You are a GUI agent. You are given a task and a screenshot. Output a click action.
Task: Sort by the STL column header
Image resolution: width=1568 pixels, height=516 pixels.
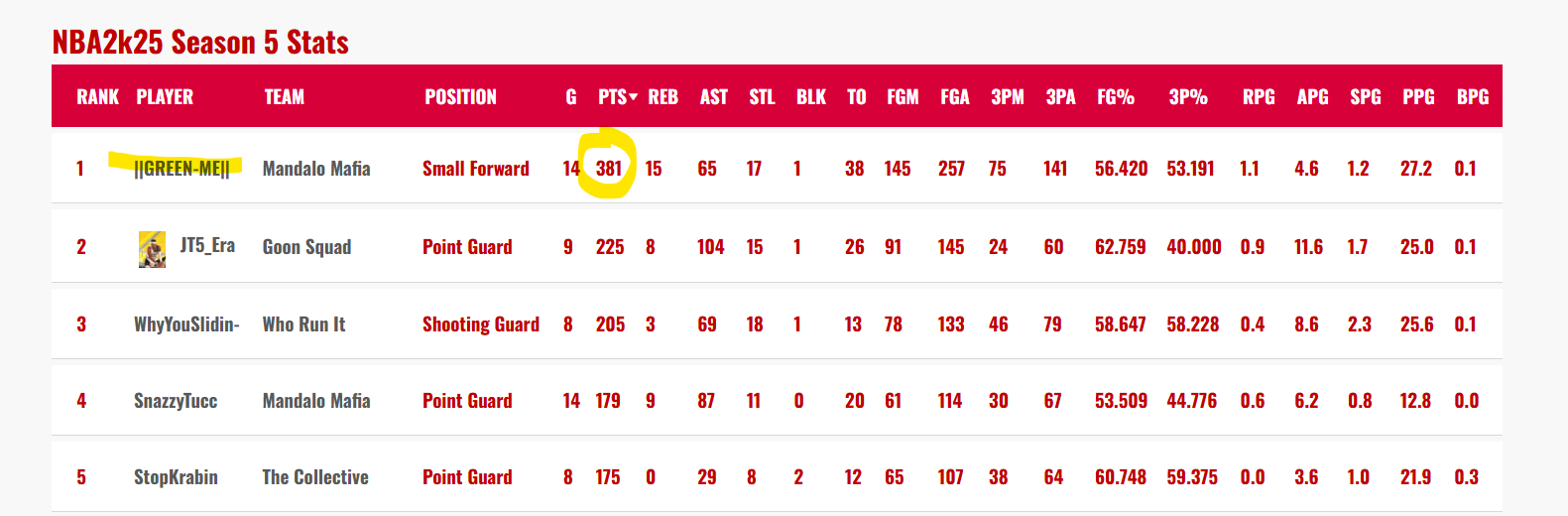pos(762,97)
